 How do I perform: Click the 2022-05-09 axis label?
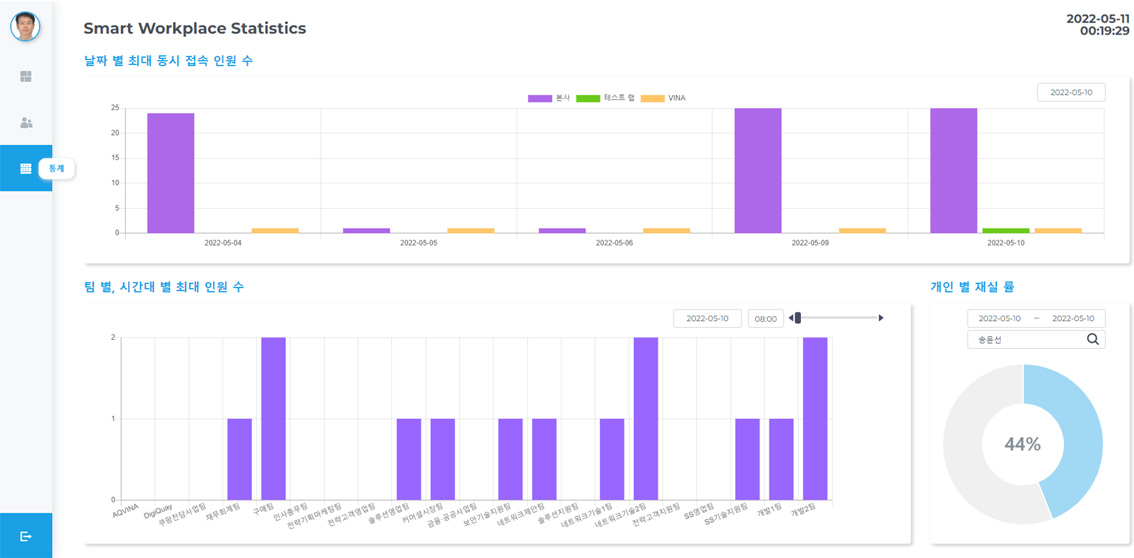(810, 243)
